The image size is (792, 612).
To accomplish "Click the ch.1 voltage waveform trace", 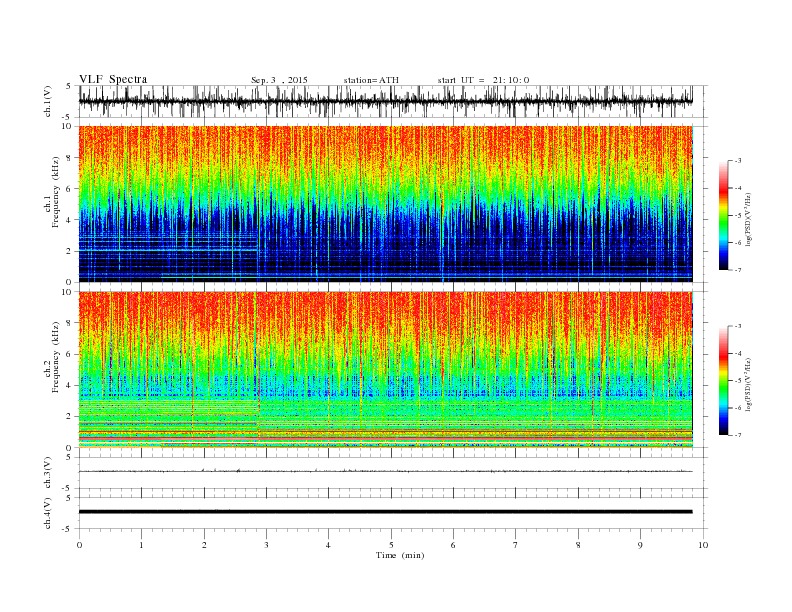I will click(x=386, y=101).
